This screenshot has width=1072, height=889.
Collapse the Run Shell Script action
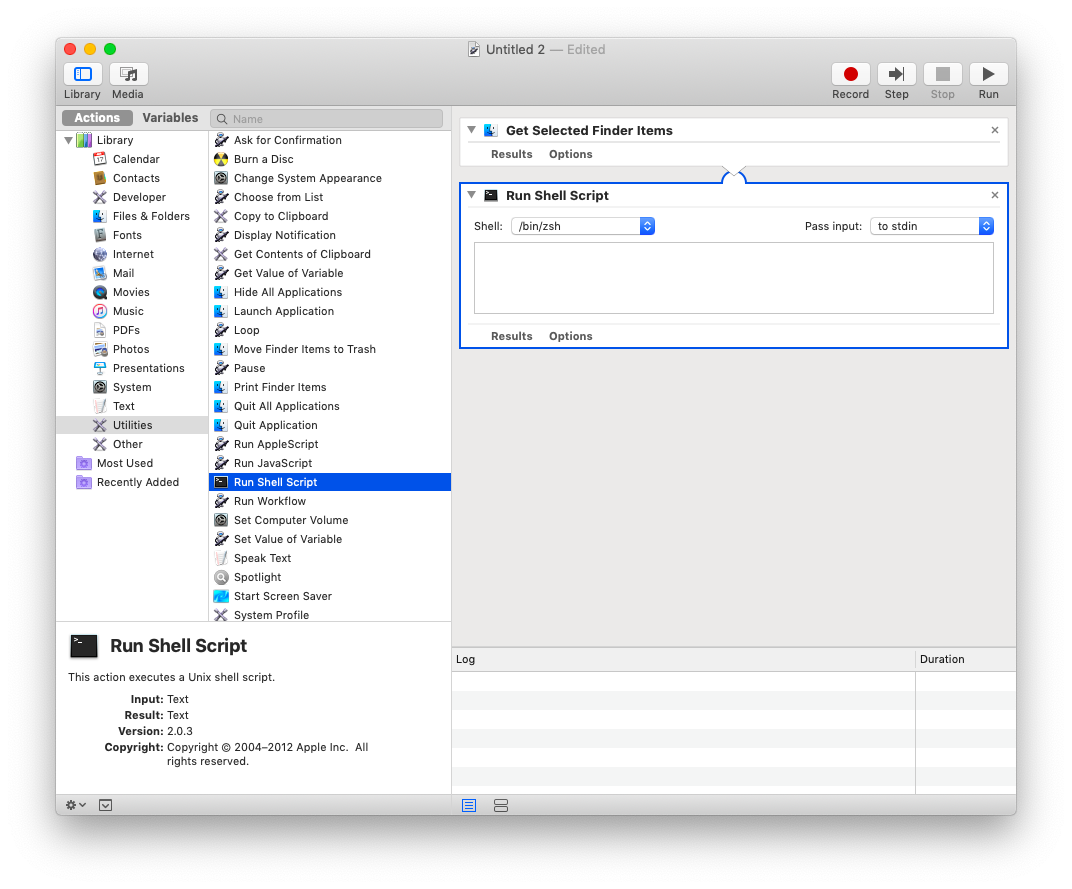(x=471, y=195)
